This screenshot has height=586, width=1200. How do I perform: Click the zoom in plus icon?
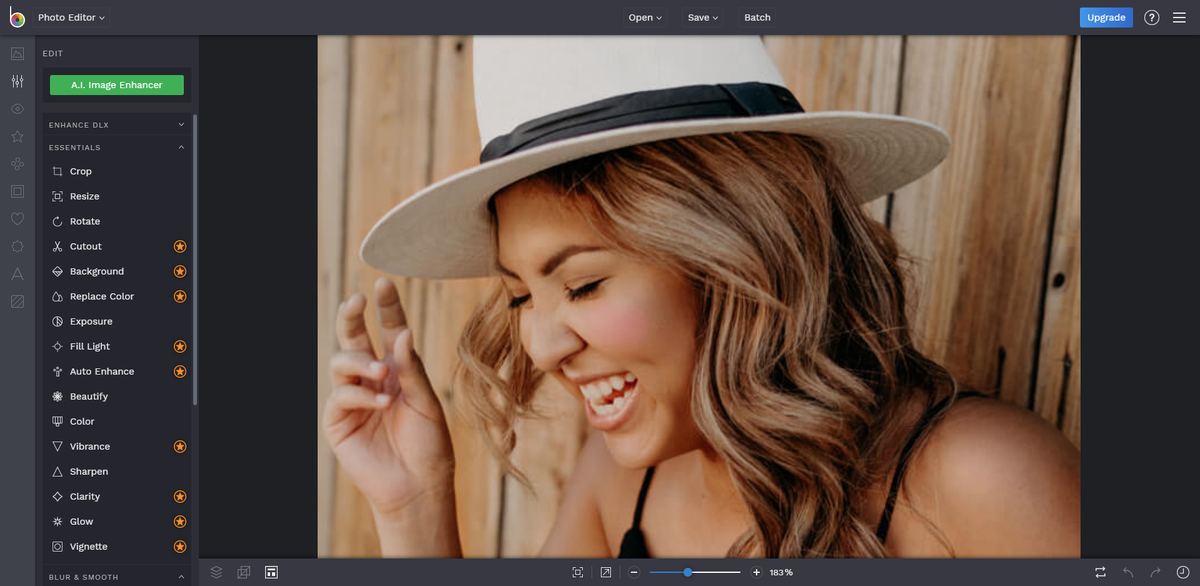click(756, 572)
